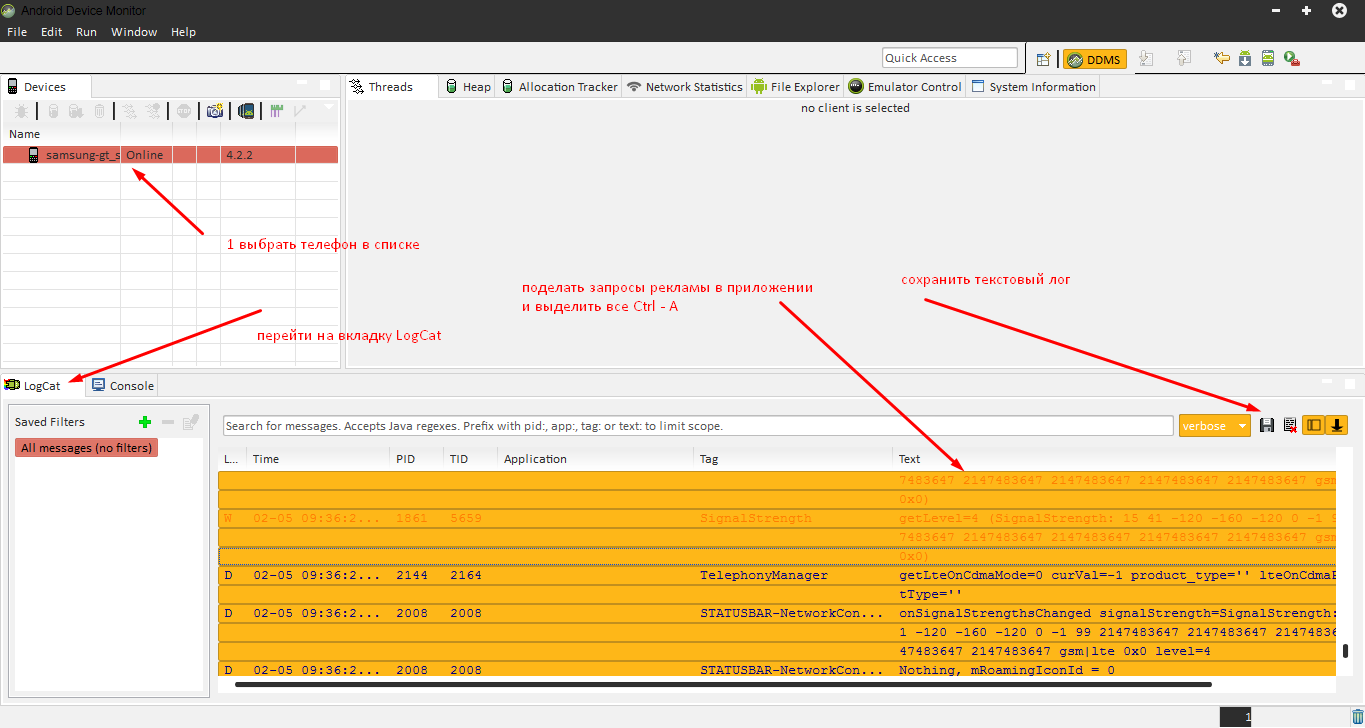Switch to the Allocation Tracker tab
Image resolution: width=1365 pixels, height=728 pixels.
[x=559, y=87]
